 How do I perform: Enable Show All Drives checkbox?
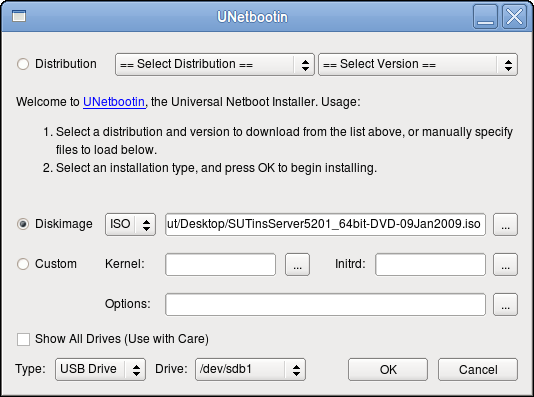point(23,339)
